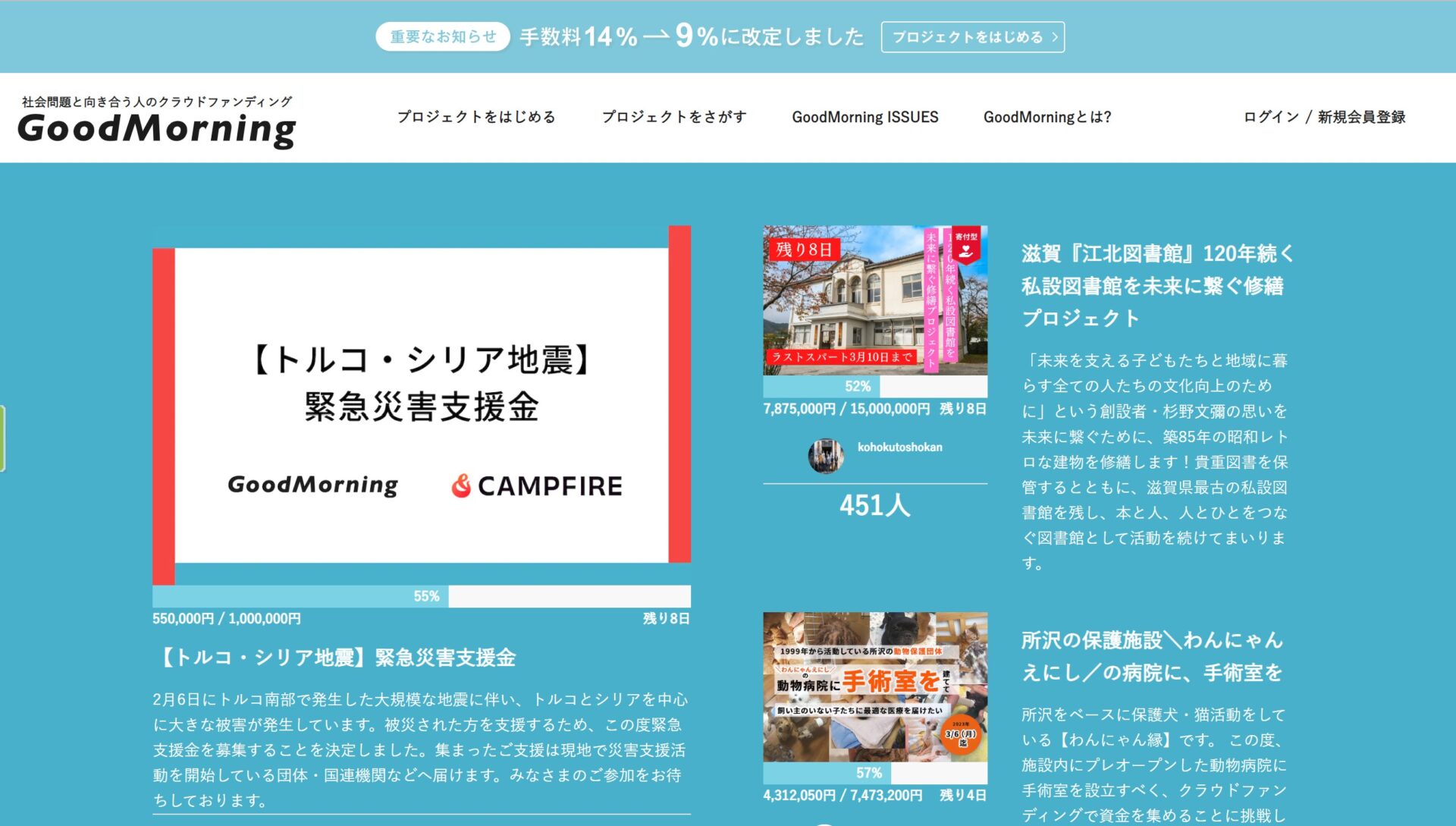The width and height of the screenshot is (1456, 826).
Task: Click the kohokutoshokan username
Action: tap(900, 448)
